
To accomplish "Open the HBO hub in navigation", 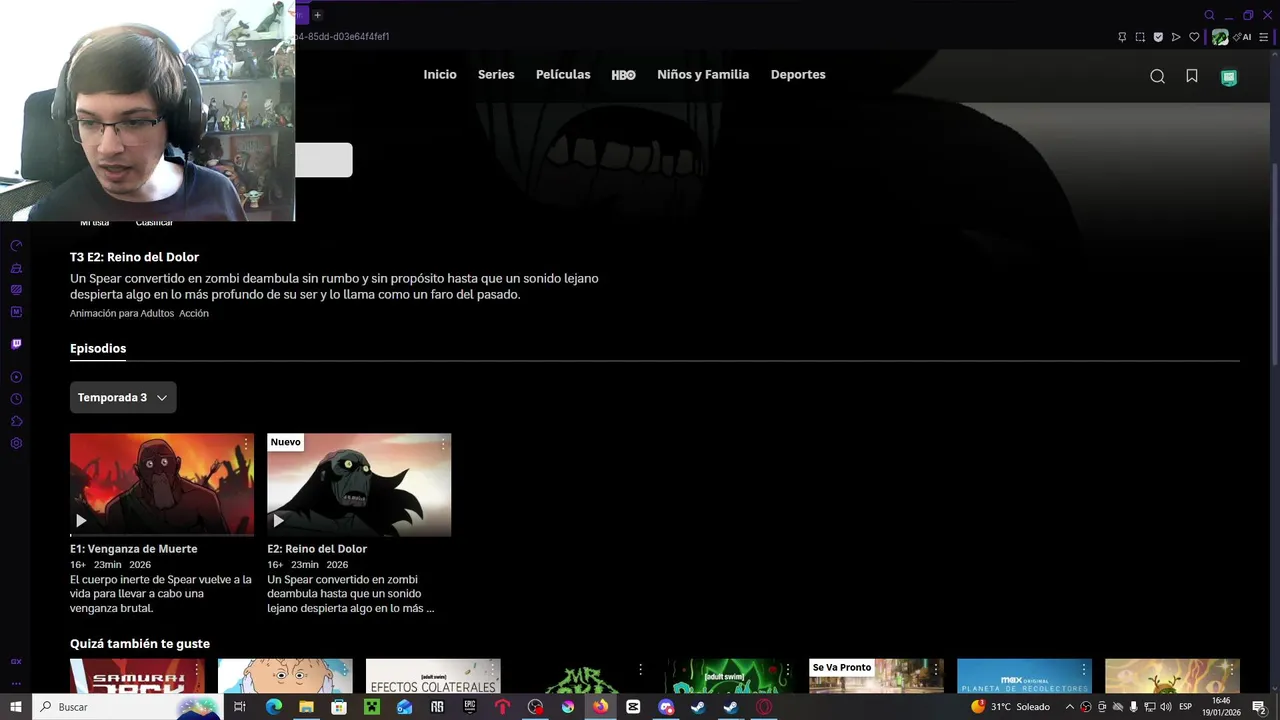I will pyautogui.click(x=623, y=75).
